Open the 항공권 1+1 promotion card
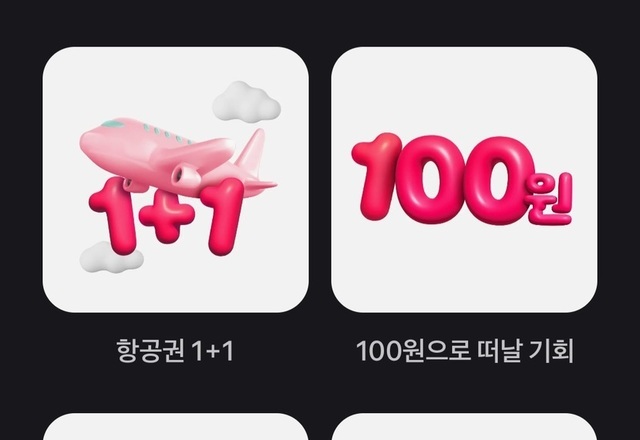The image size is (640, 440). (x=176, y=180)
